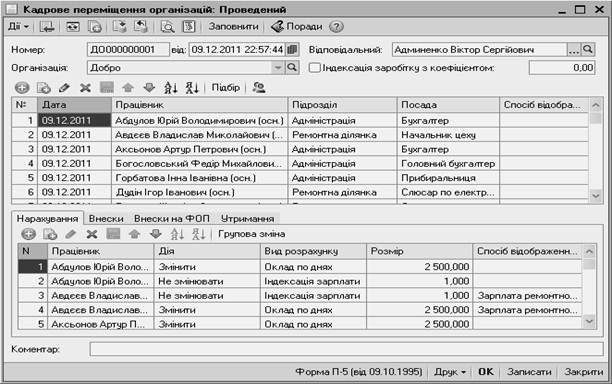
Task: Click the ellipsis button for Відповідальний
Action: tap(574, 50)
